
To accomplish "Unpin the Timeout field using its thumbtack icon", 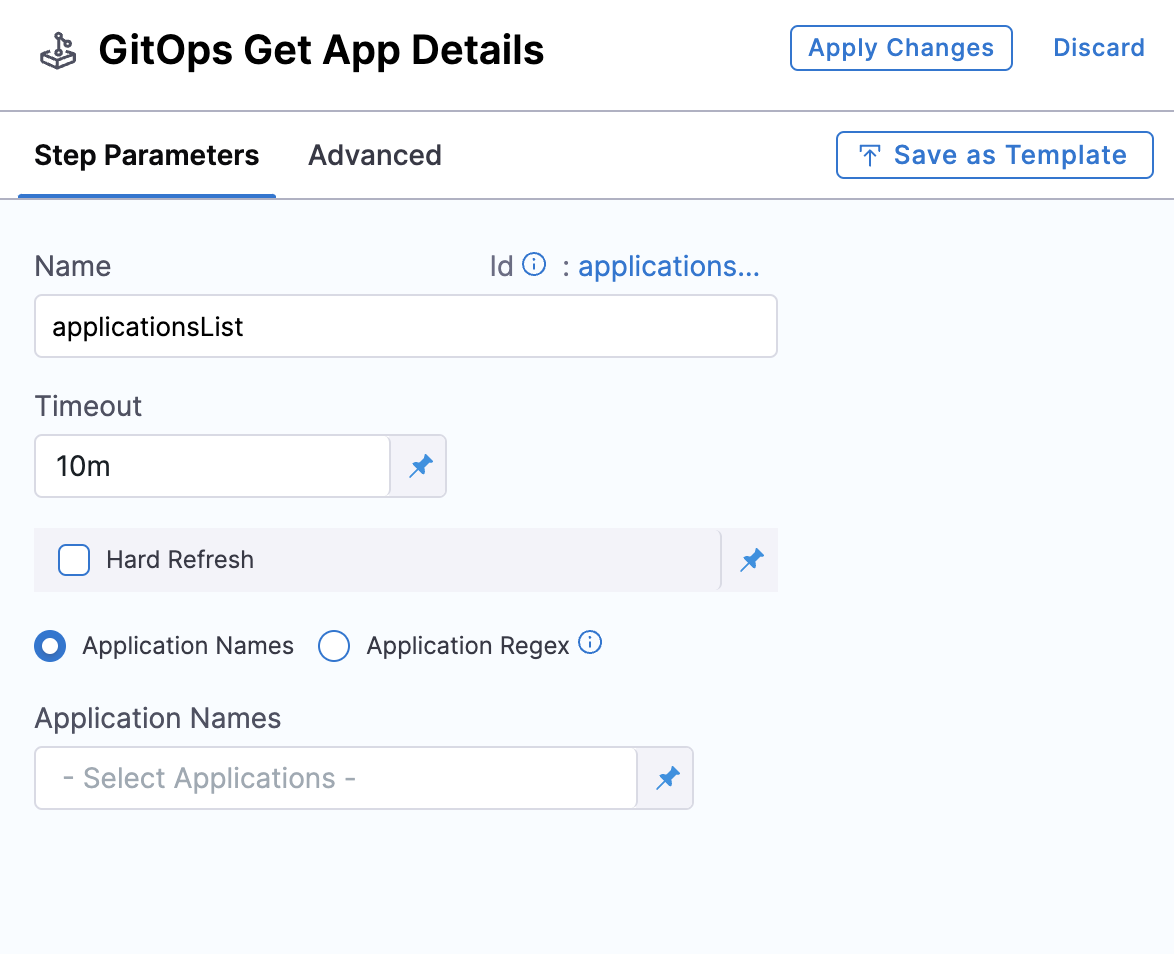I will click(419, 466).
